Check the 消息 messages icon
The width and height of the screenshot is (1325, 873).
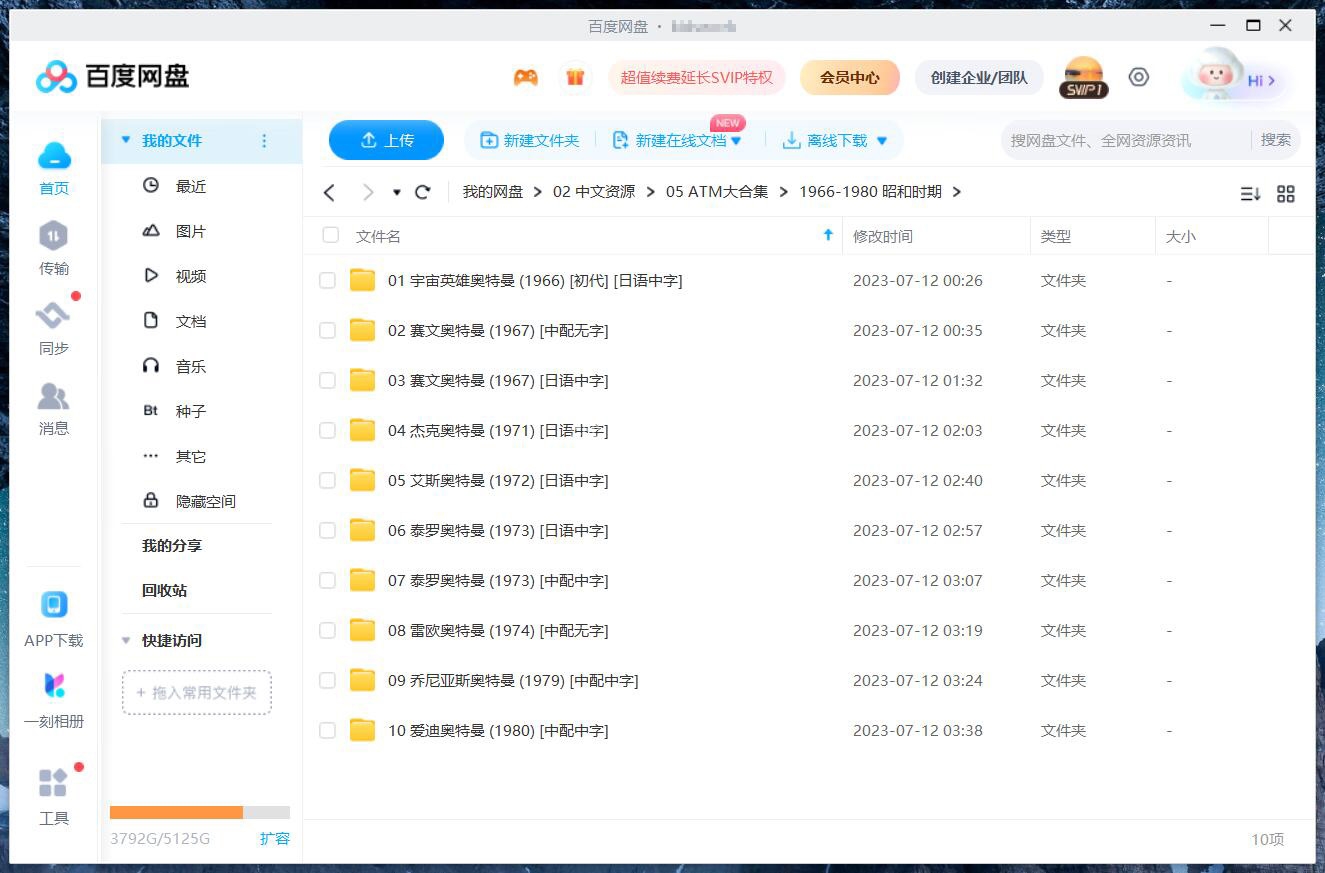54,397
